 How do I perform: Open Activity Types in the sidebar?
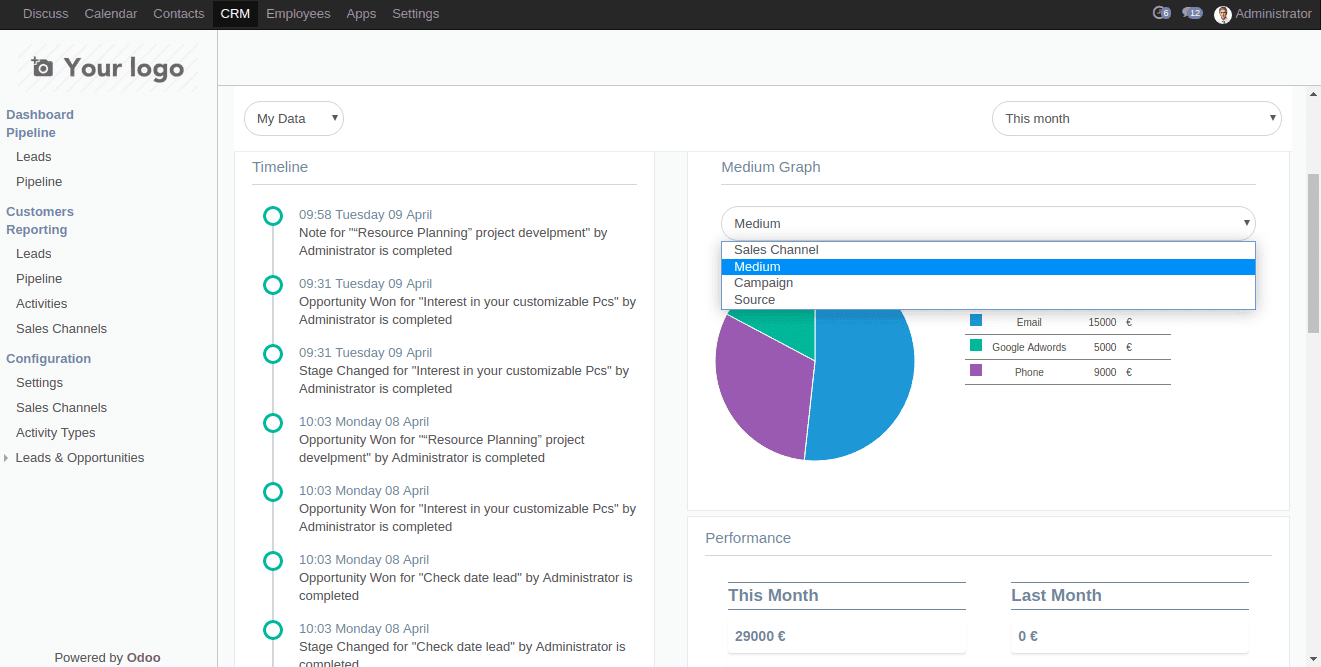pos(56,433)
